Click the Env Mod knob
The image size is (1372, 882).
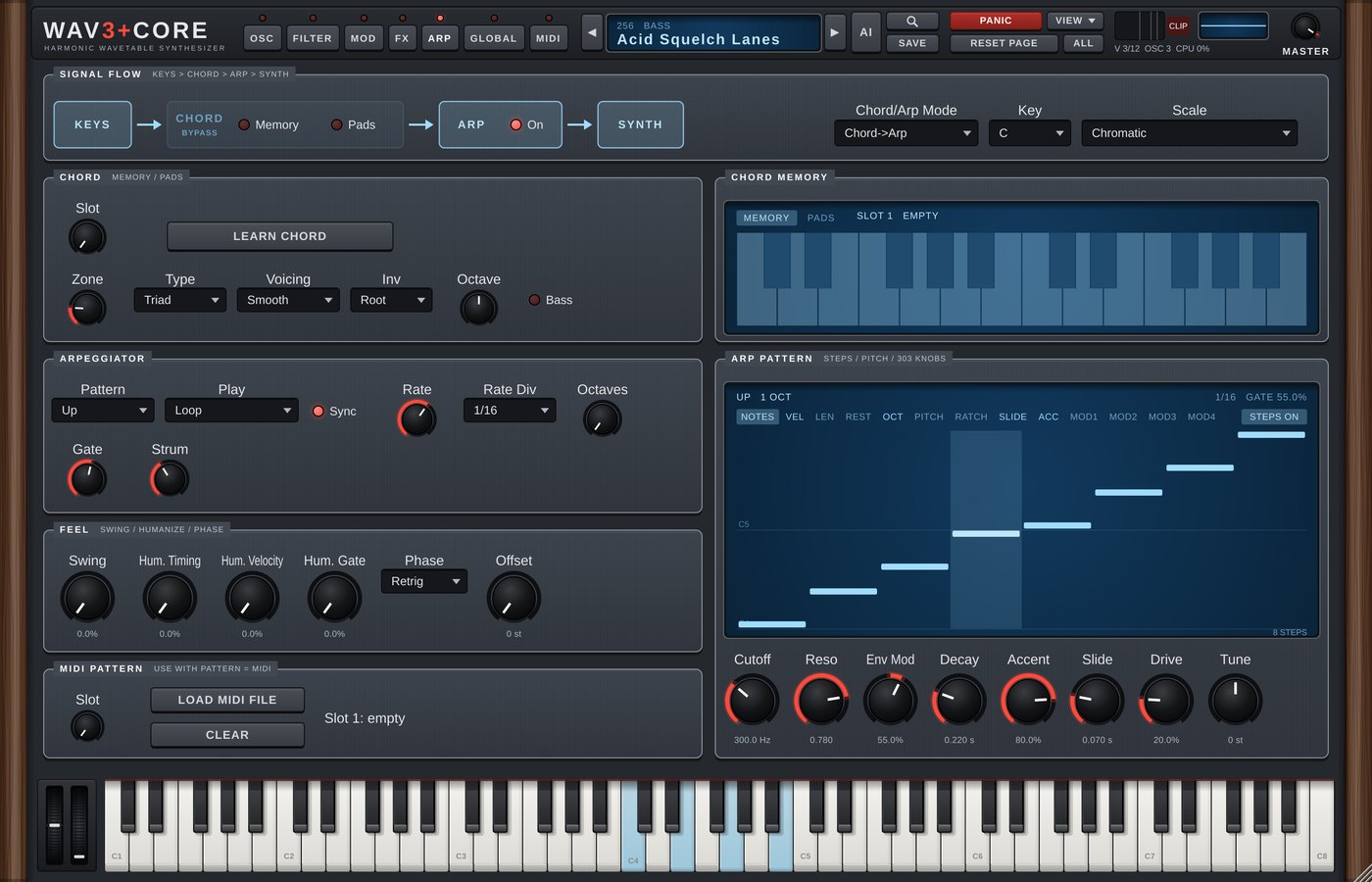point(890,701)
